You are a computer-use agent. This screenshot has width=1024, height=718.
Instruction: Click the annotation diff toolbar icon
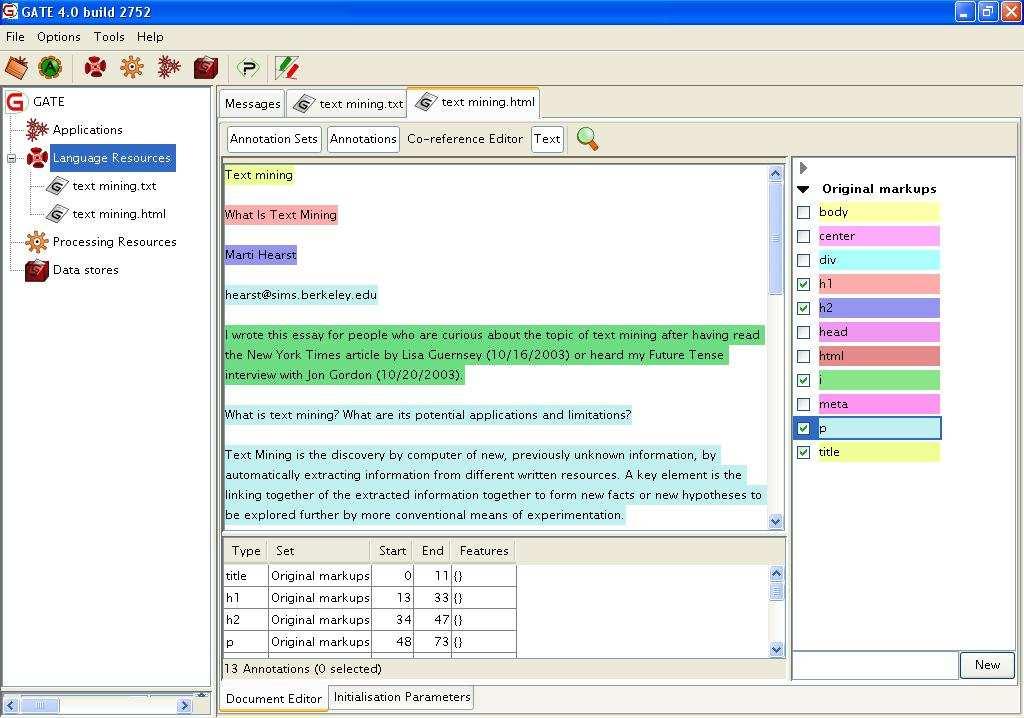tap(287, 67)
